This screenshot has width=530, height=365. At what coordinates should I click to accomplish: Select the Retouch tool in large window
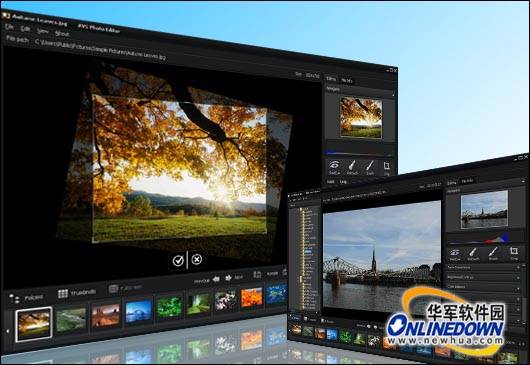[x=352, y=168]
